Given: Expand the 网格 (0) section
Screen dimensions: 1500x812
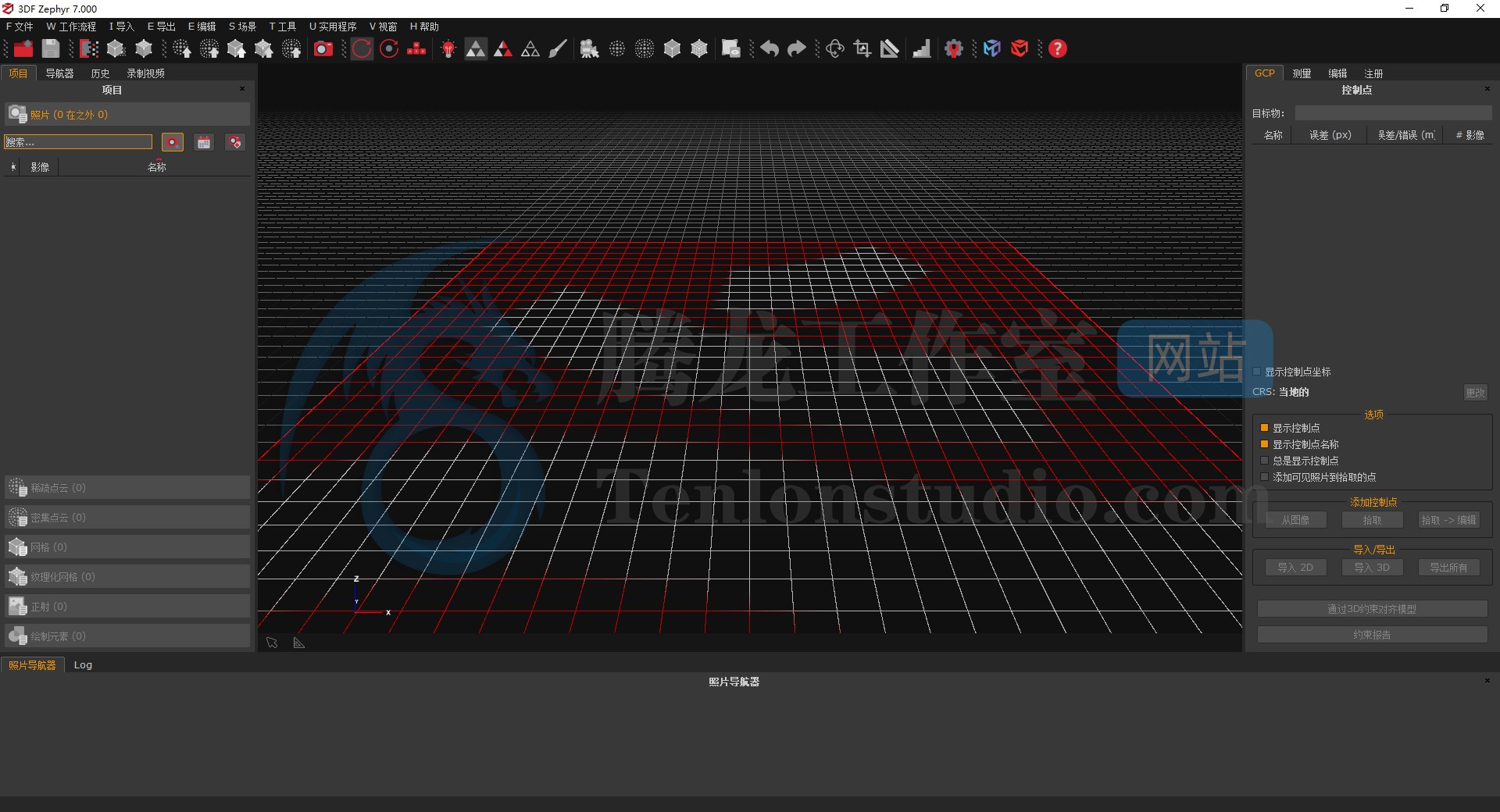Looking at the screenshot, I should [127, 547].
